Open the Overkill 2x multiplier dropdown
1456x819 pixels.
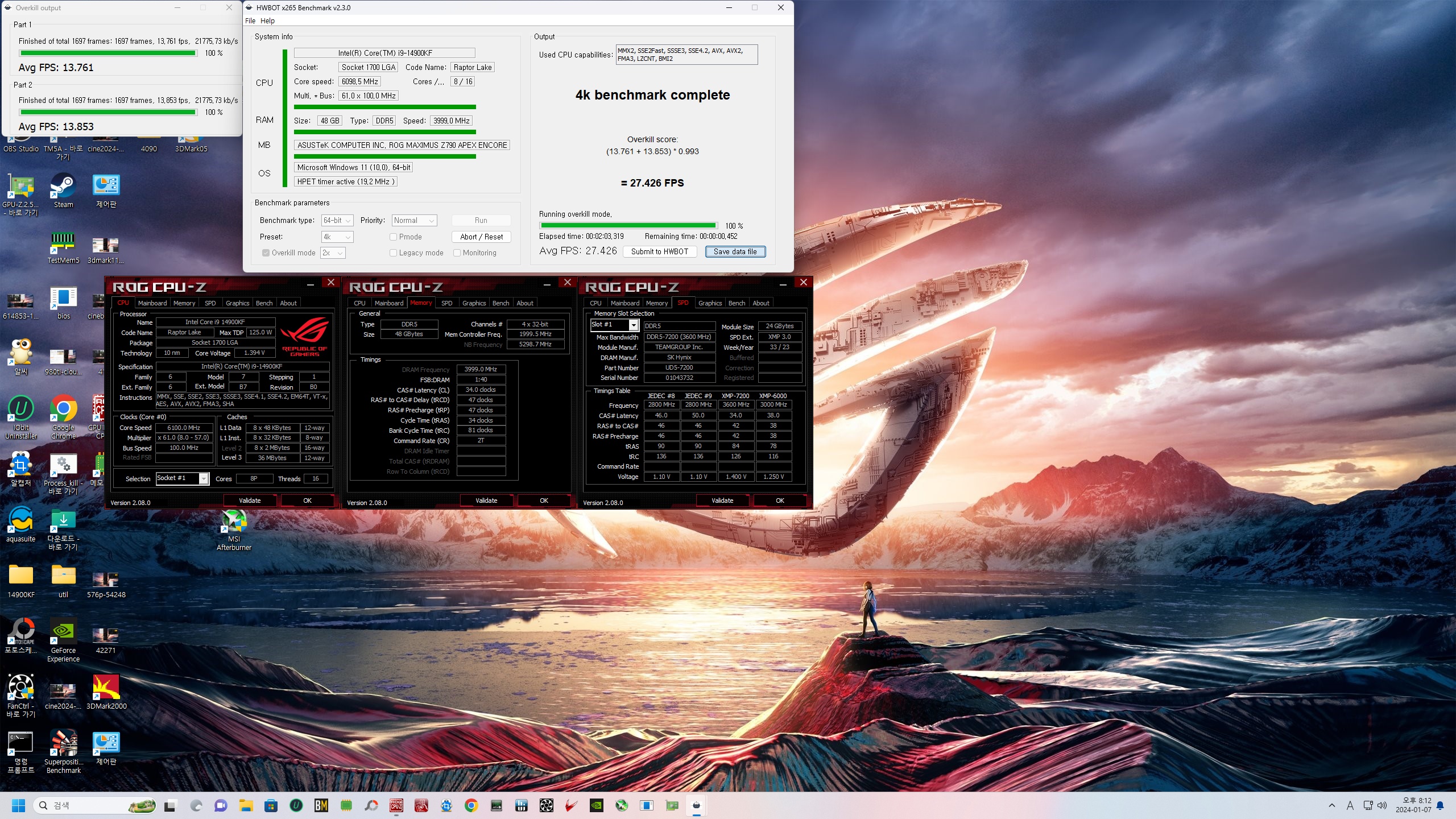pos(333,253)
